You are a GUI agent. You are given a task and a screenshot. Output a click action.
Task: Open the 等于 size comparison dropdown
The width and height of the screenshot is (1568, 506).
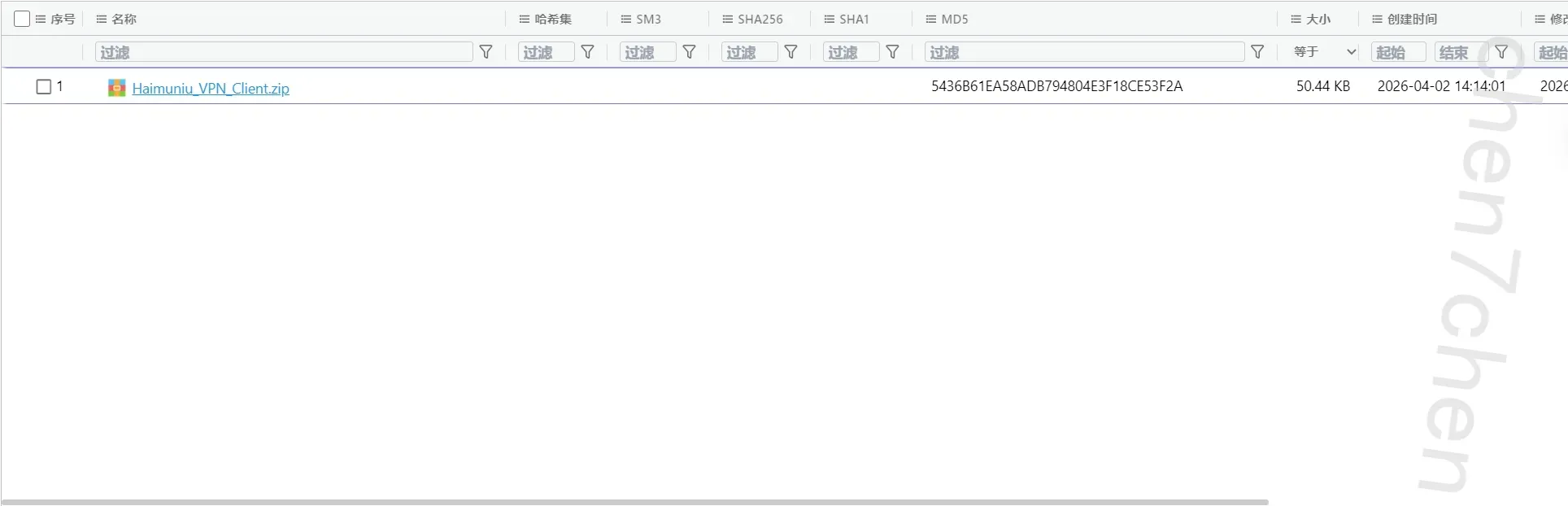[x=1324, y=52]
